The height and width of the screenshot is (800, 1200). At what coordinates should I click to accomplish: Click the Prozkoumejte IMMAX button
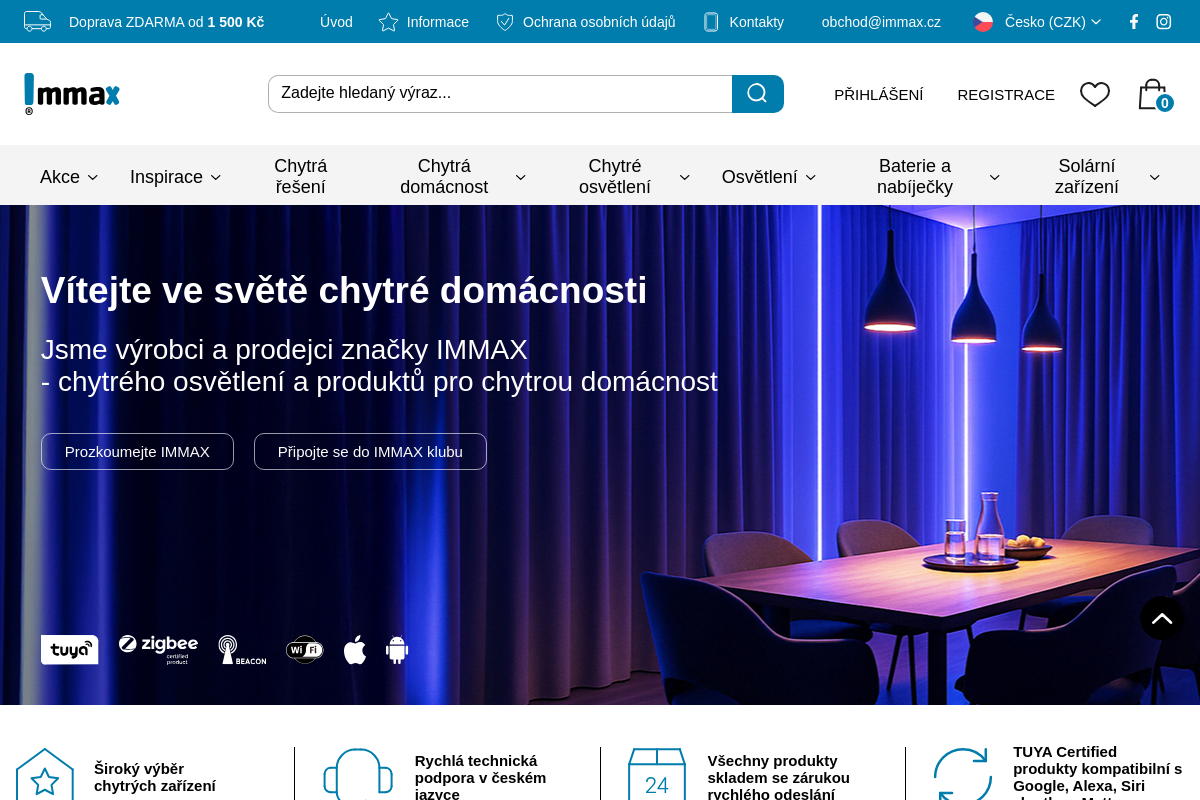[x=137, y=451]
